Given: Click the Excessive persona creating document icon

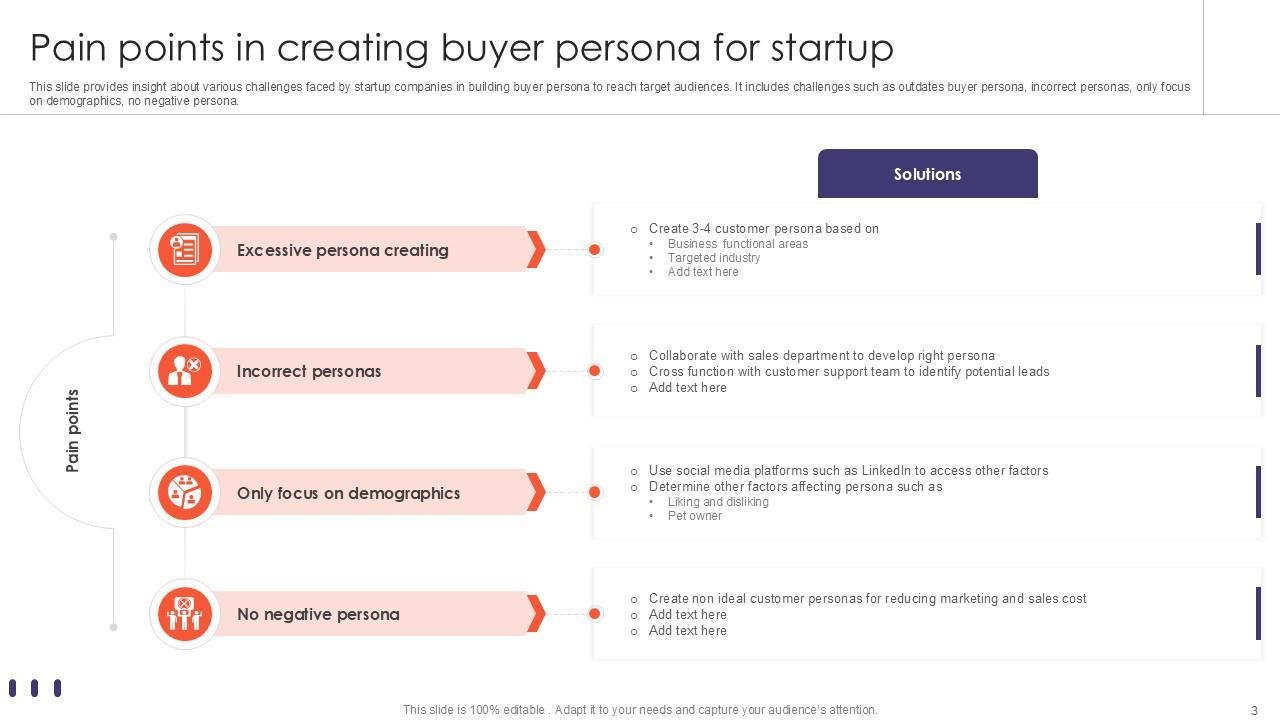Looking at the screenshot, I should point(185,250).
